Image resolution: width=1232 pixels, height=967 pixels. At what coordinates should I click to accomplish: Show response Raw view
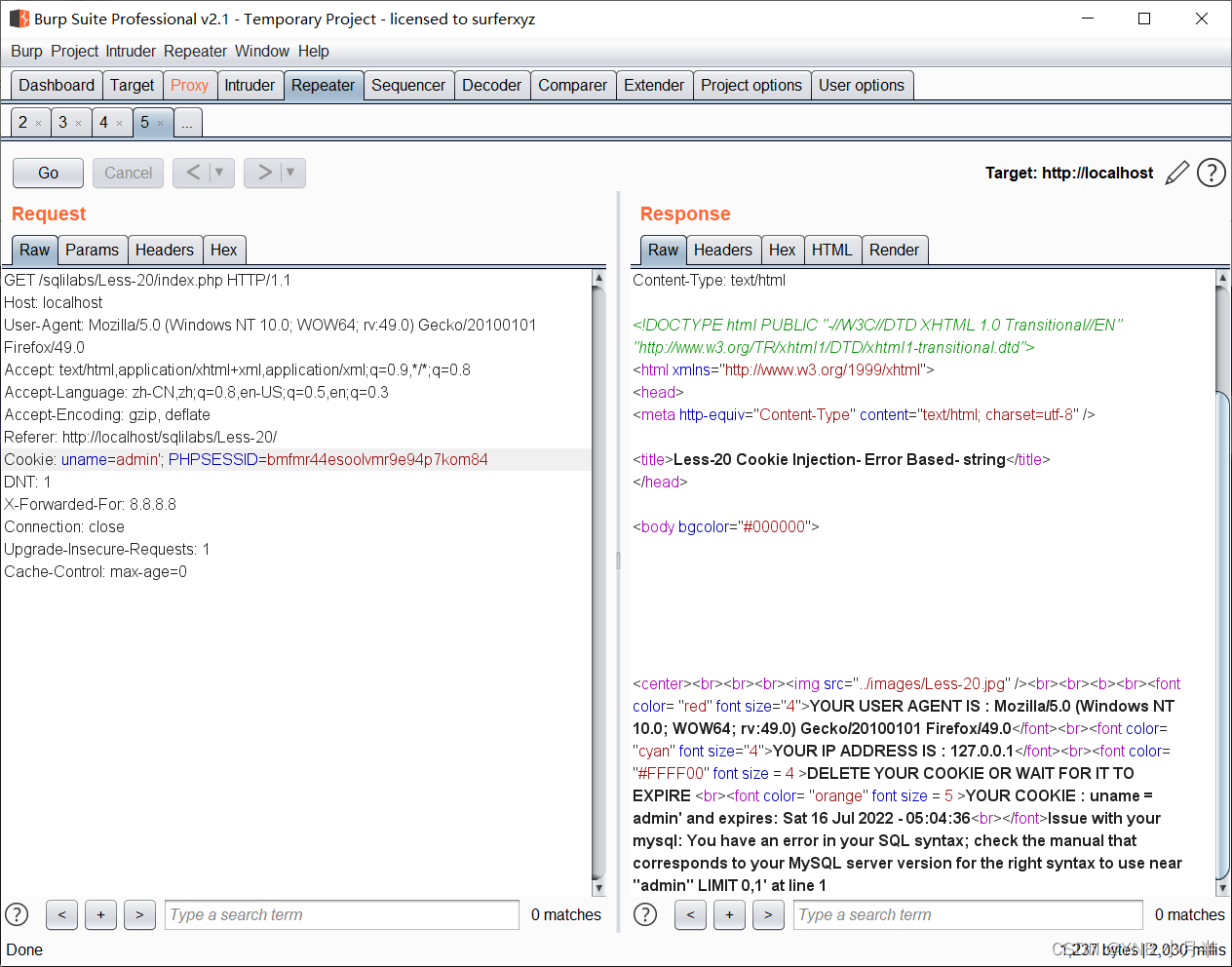point(663,250)
